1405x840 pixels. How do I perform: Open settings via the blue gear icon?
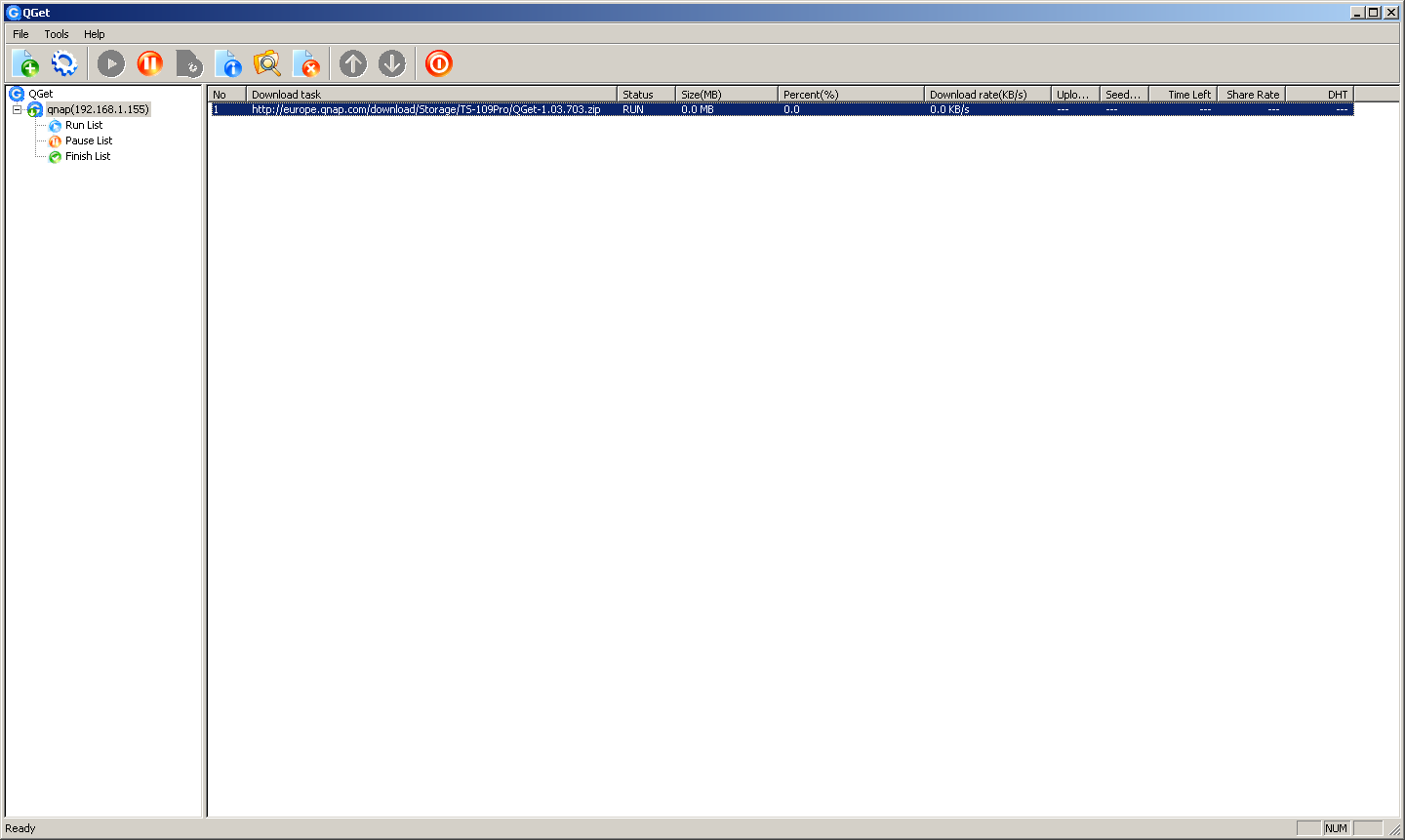coord(64,64)
